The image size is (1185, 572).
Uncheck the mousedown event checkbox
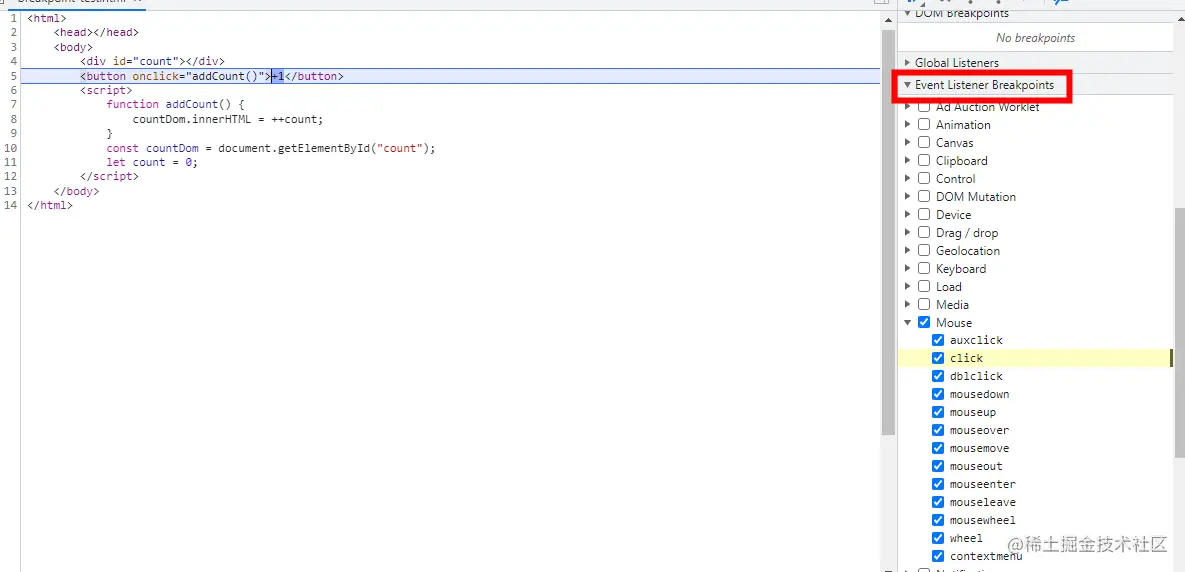tap(938, 394)
